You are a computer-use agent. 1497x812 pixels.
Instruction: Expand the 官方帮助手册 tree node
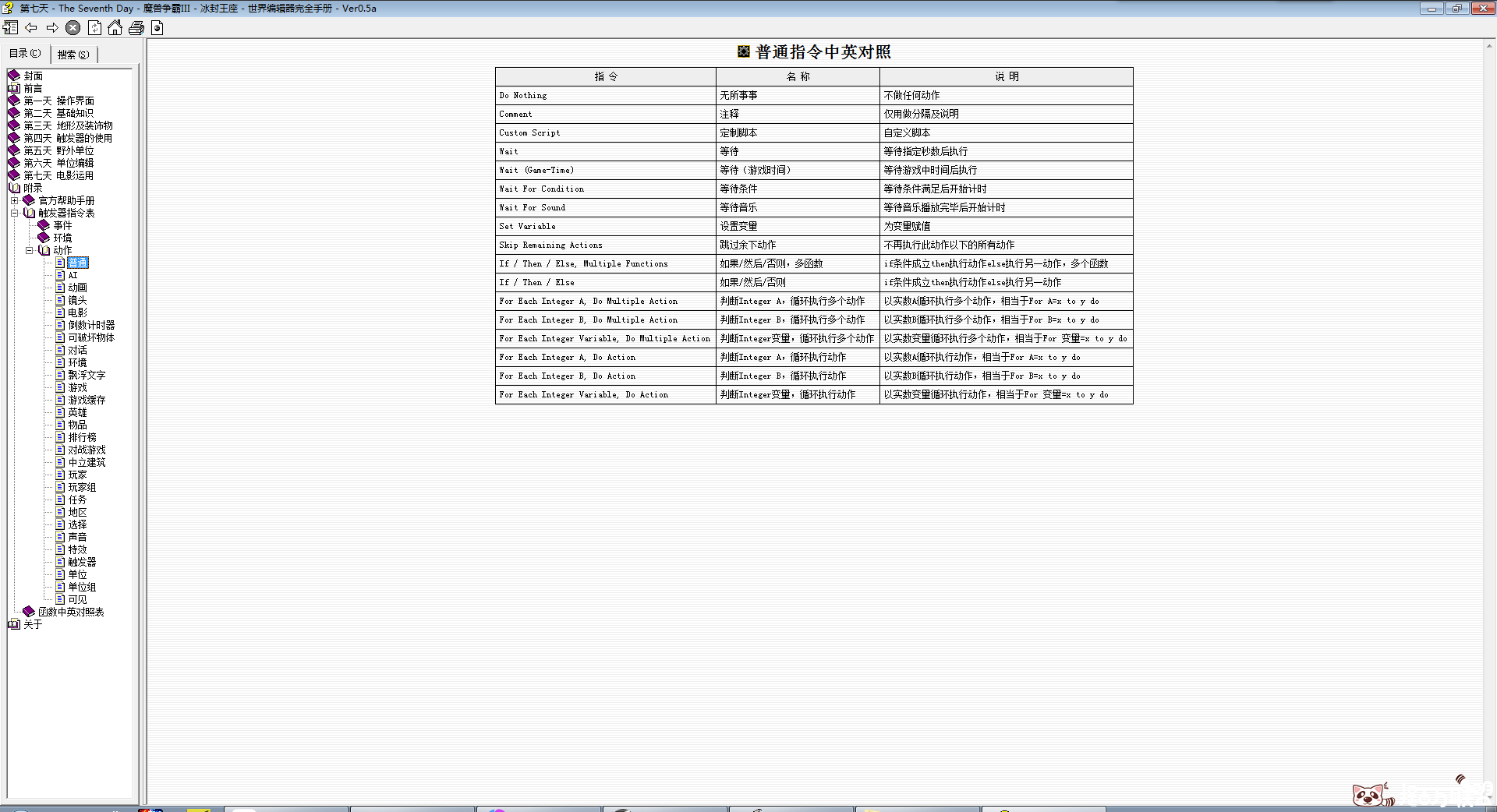tap(13, 199)
